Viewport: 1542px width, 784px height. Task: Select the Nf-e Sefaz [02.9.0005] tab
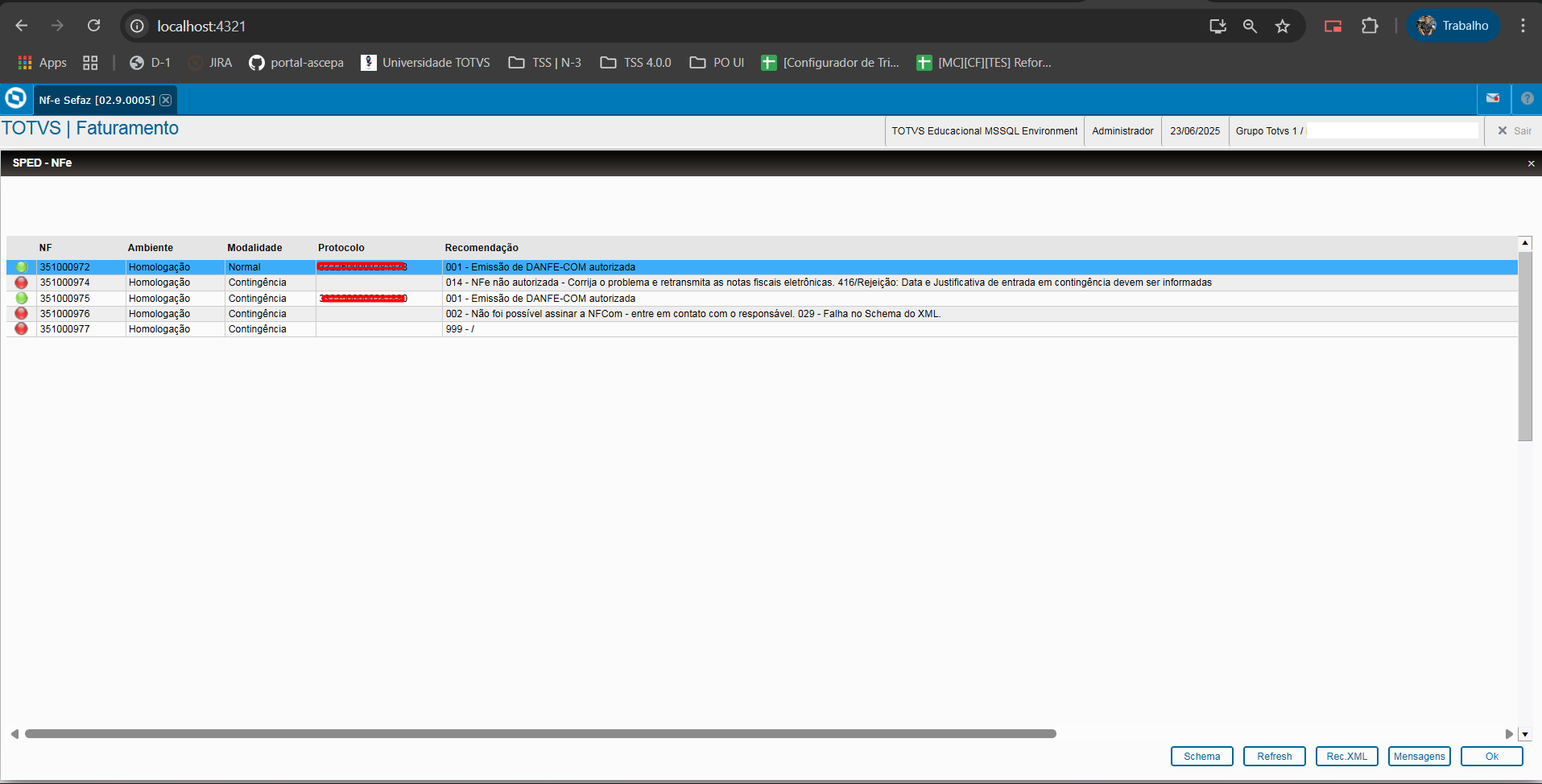tap(97, 100)
